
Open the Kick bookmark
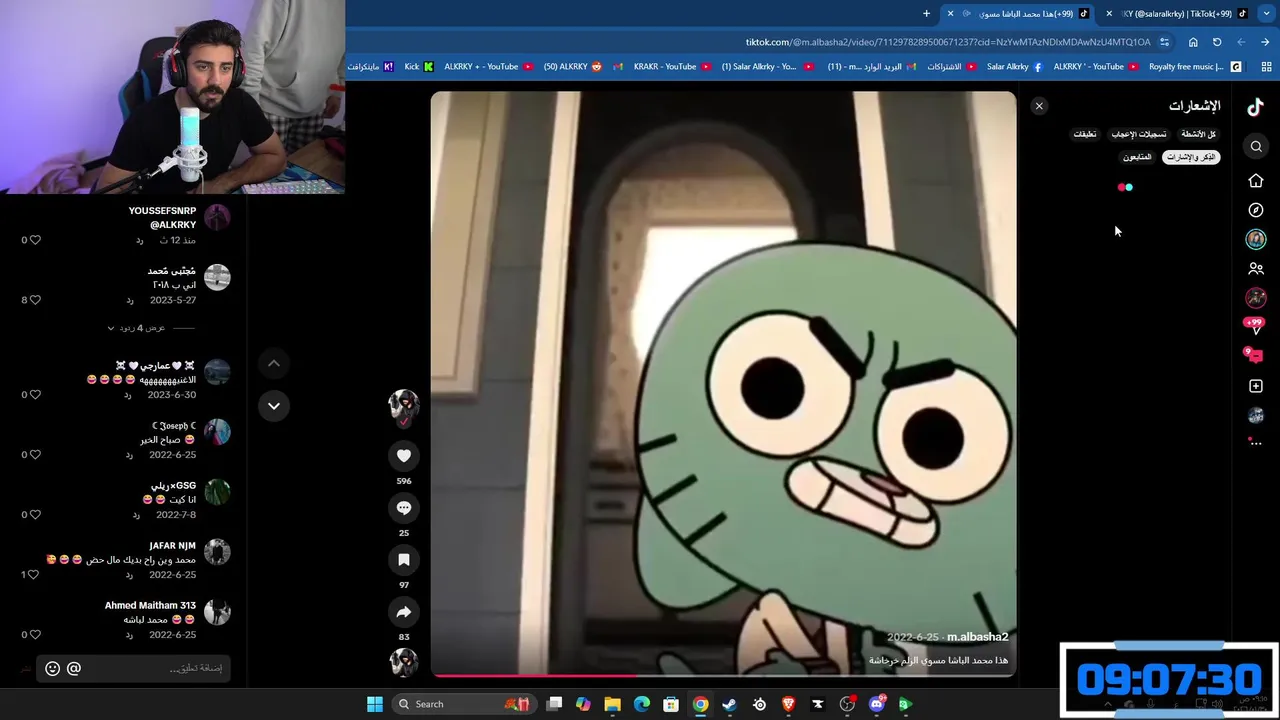pos(419,67)
